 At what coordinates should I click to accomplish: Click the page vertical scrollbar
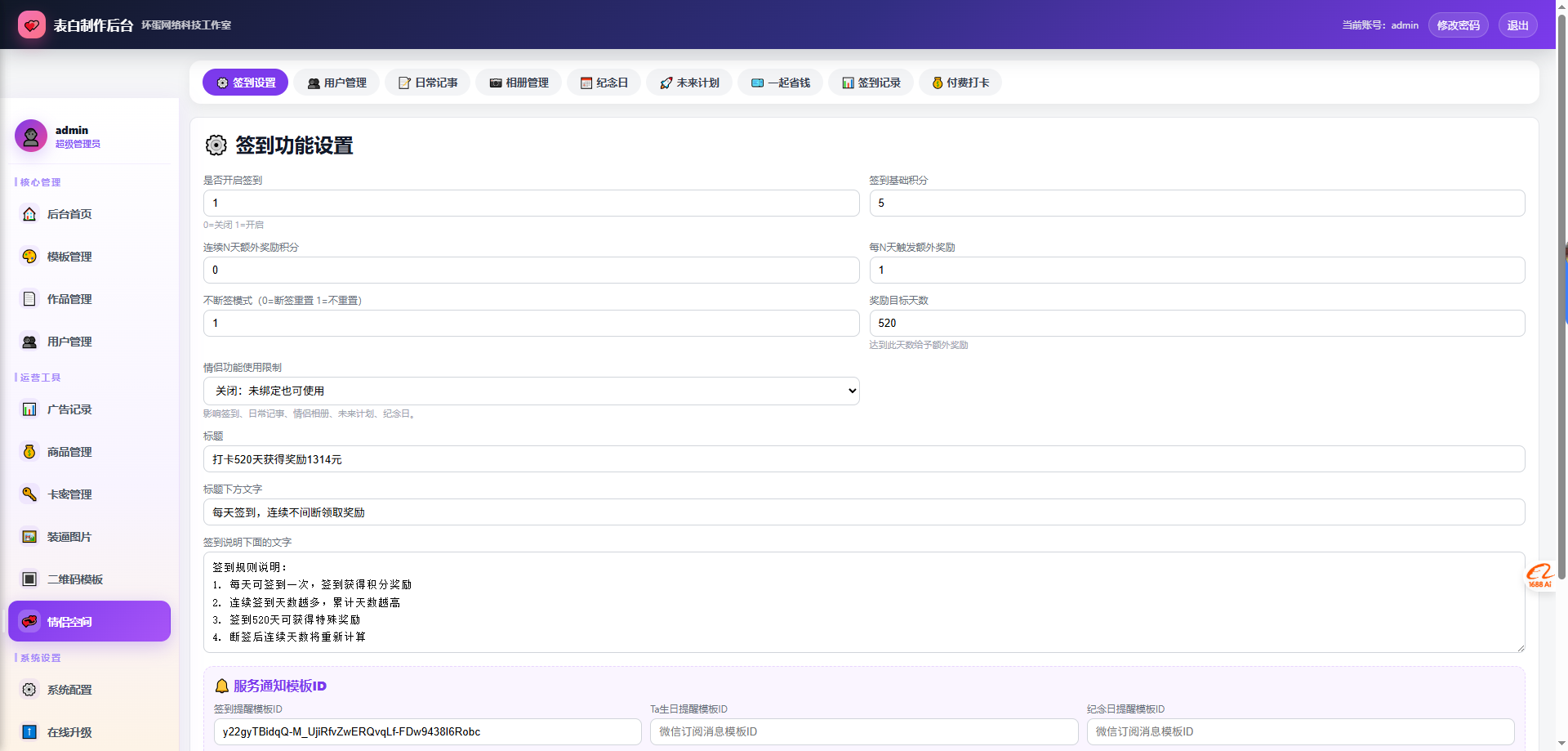coord(1562,298)
